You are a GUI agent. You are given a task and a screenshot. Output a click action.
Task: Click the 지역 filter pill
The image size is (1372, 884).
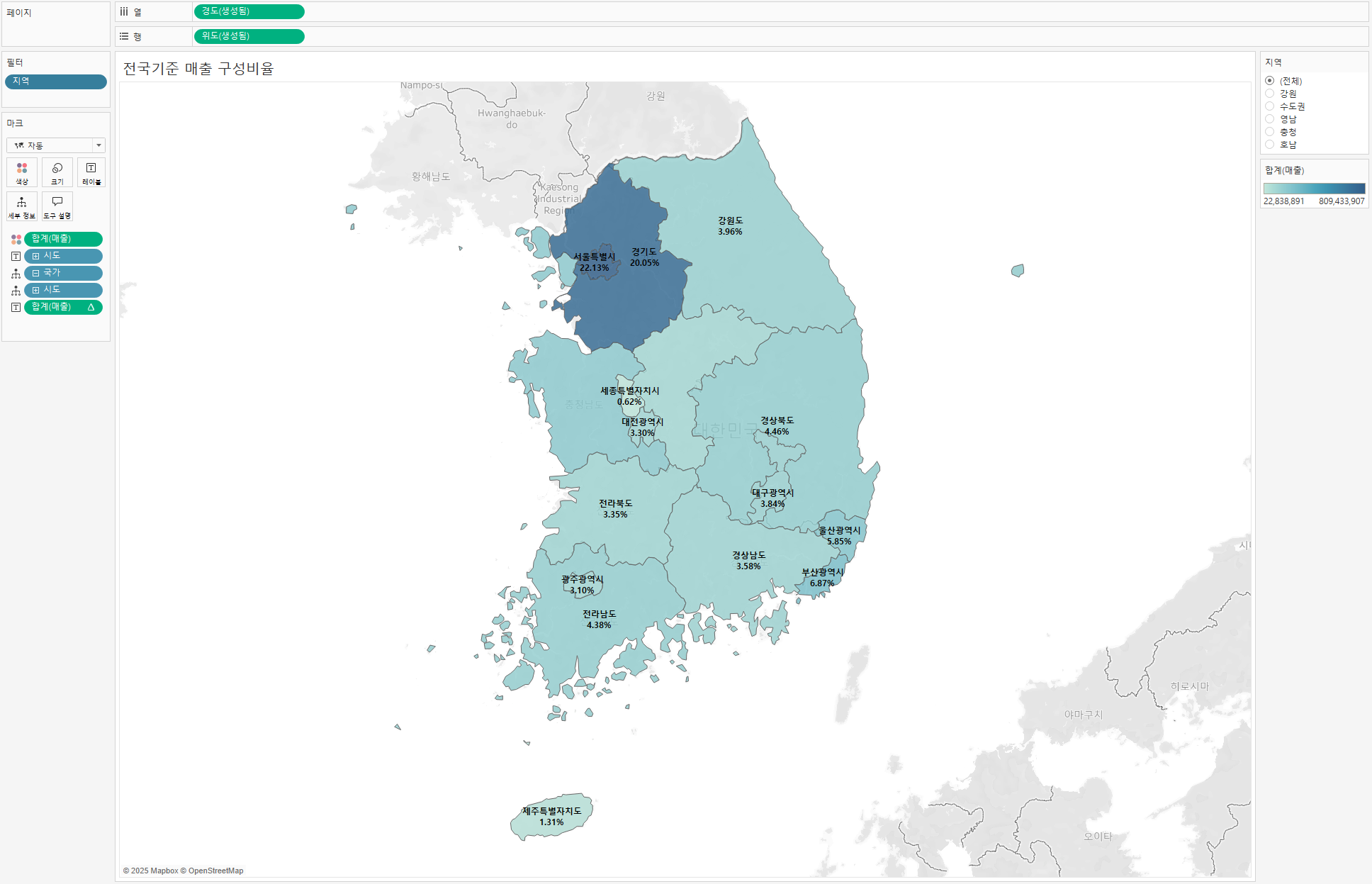pos(56,82)
